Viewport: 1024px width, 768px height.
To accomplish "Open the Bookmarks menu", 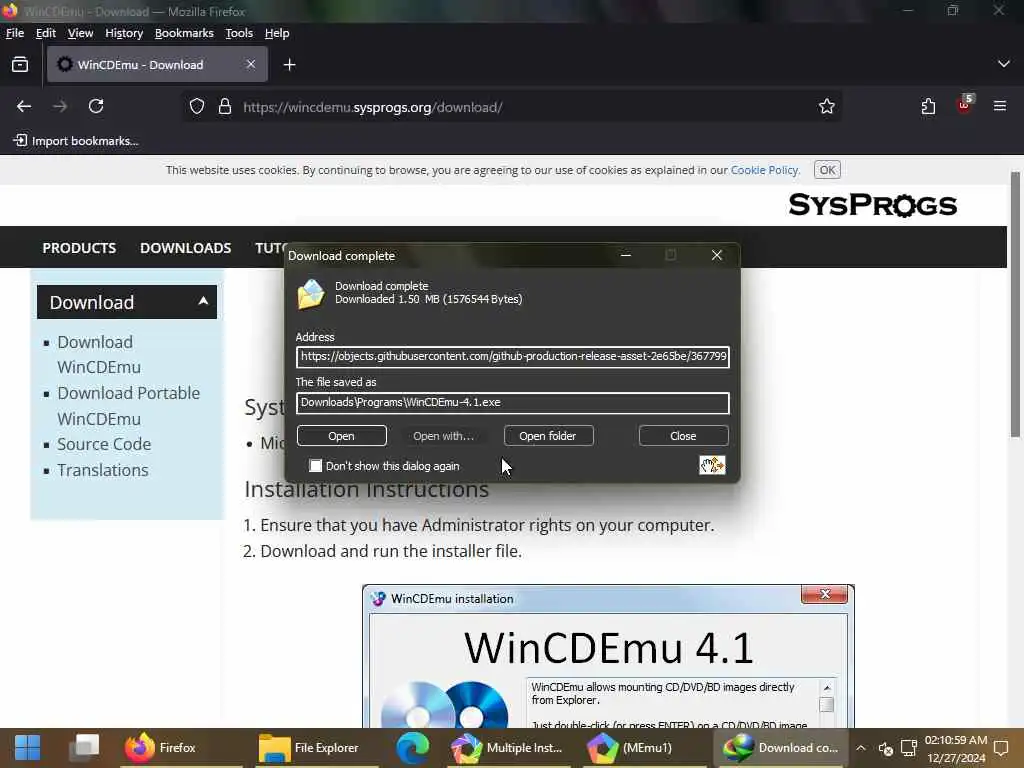I will 184,33.
